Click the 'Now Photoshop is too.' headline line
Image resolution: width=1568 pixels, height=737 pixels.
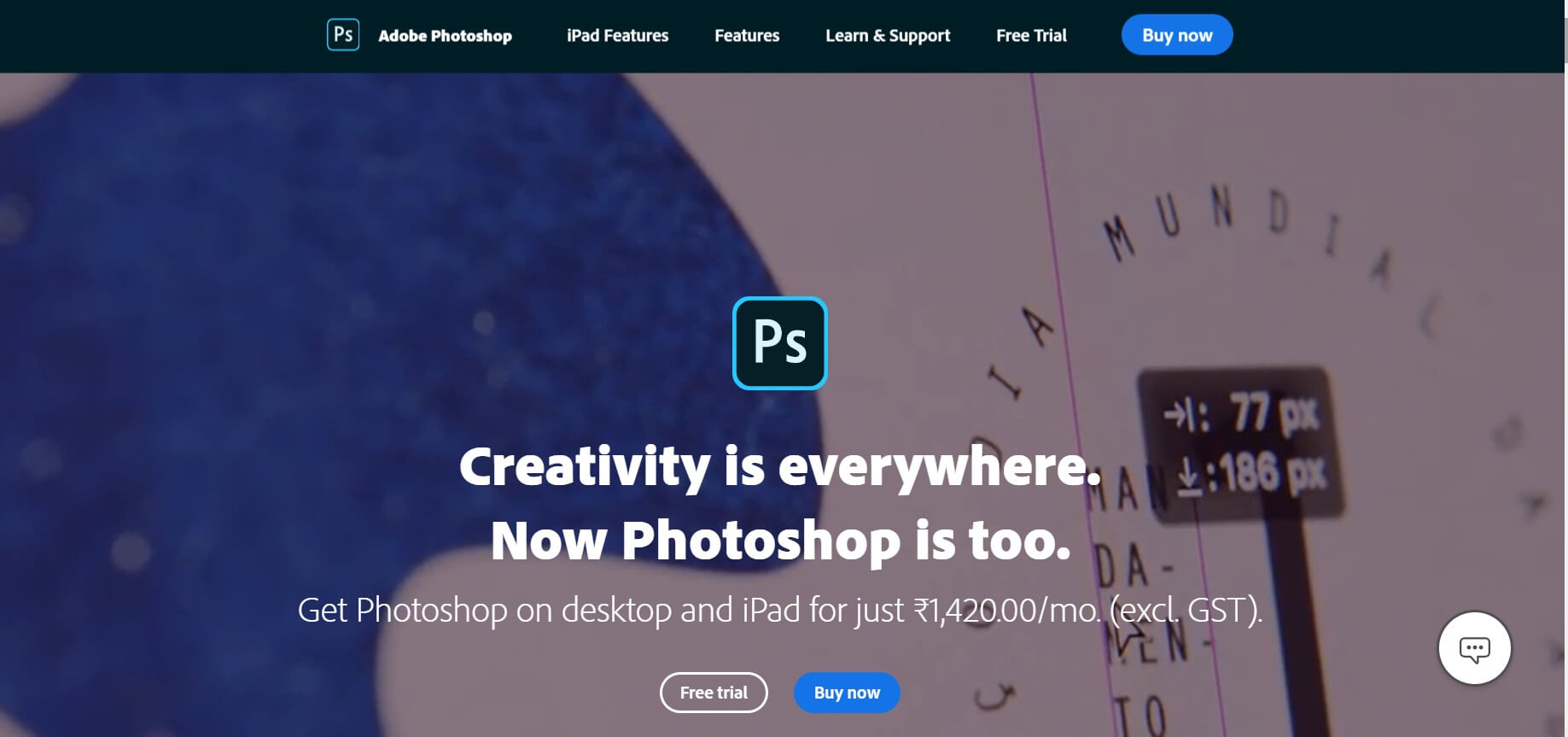coord(780,541)
